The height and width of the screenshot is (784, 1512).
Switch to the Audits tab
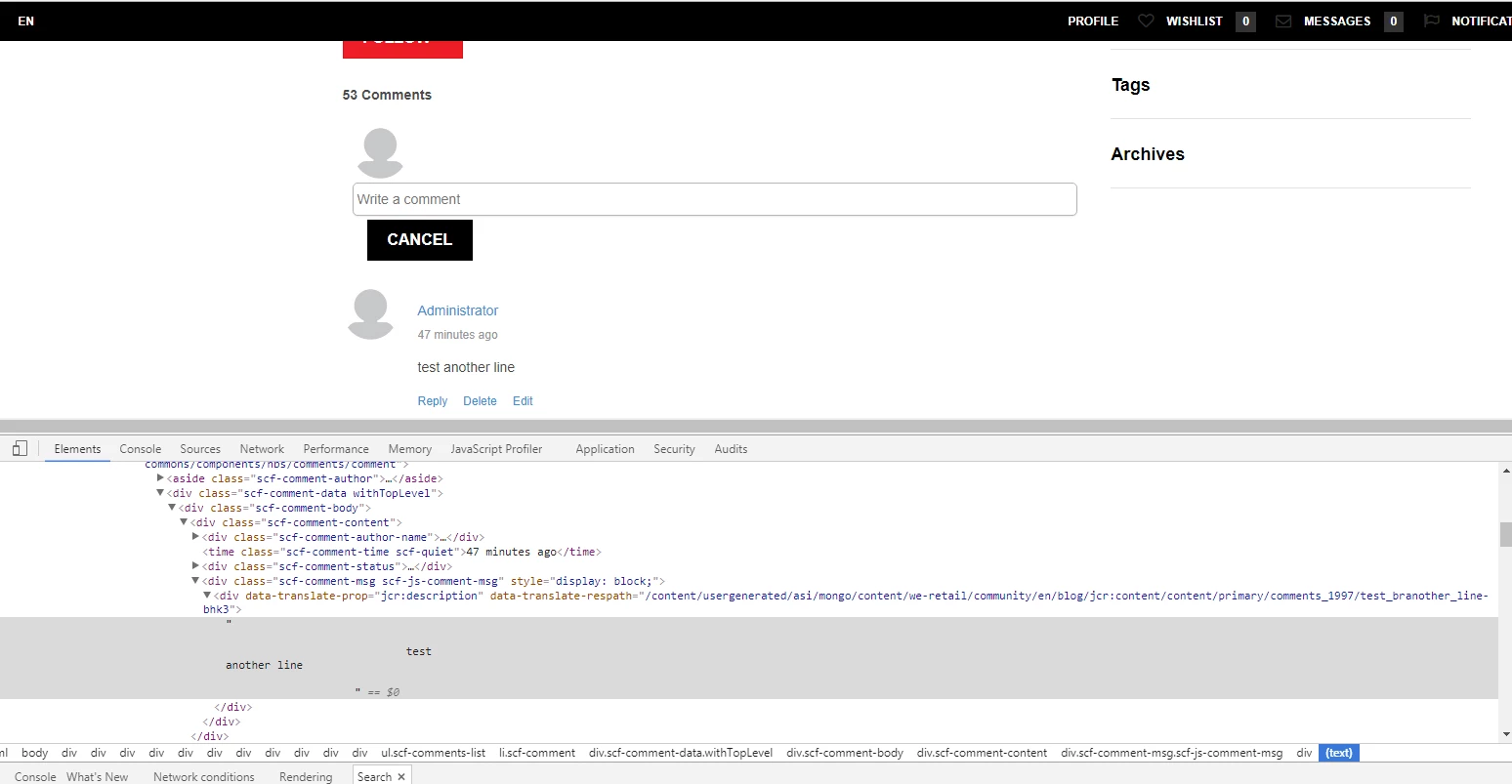pos(731,449)
